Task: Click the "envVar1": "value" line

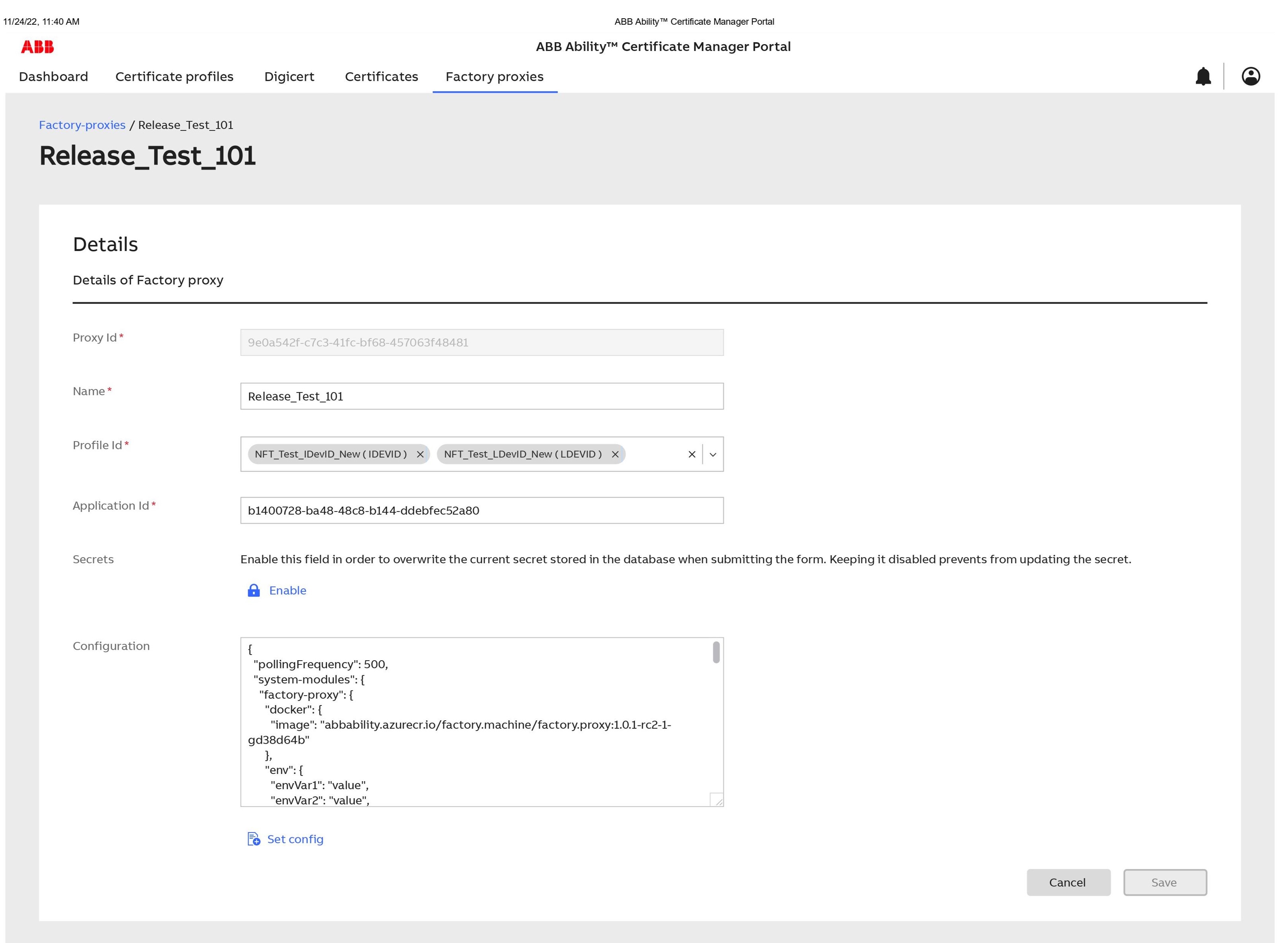Action: [x=320, y=786]
